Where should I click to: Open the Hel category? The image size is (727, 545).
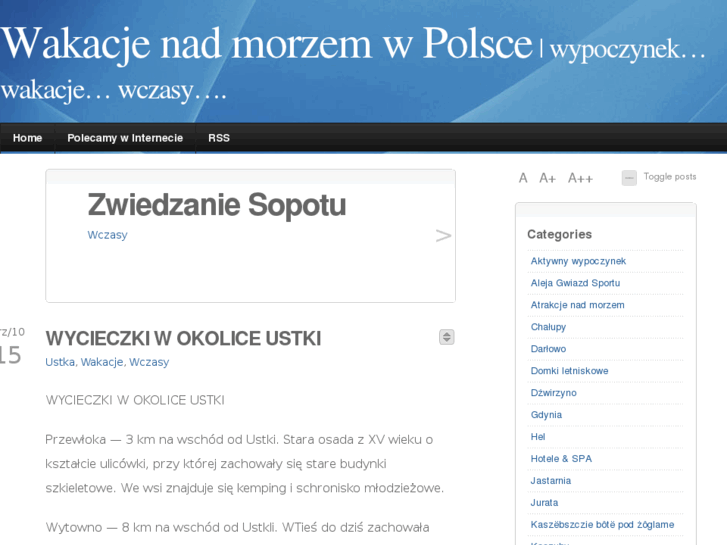538,436
